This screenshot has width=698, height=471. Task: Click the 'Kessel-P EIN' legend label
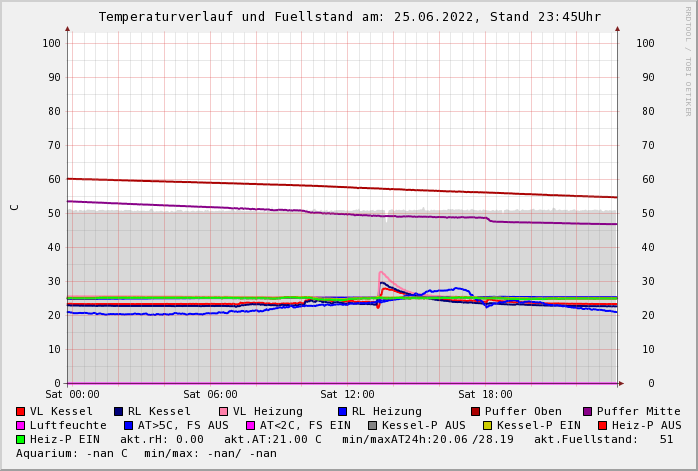point(539,426)
